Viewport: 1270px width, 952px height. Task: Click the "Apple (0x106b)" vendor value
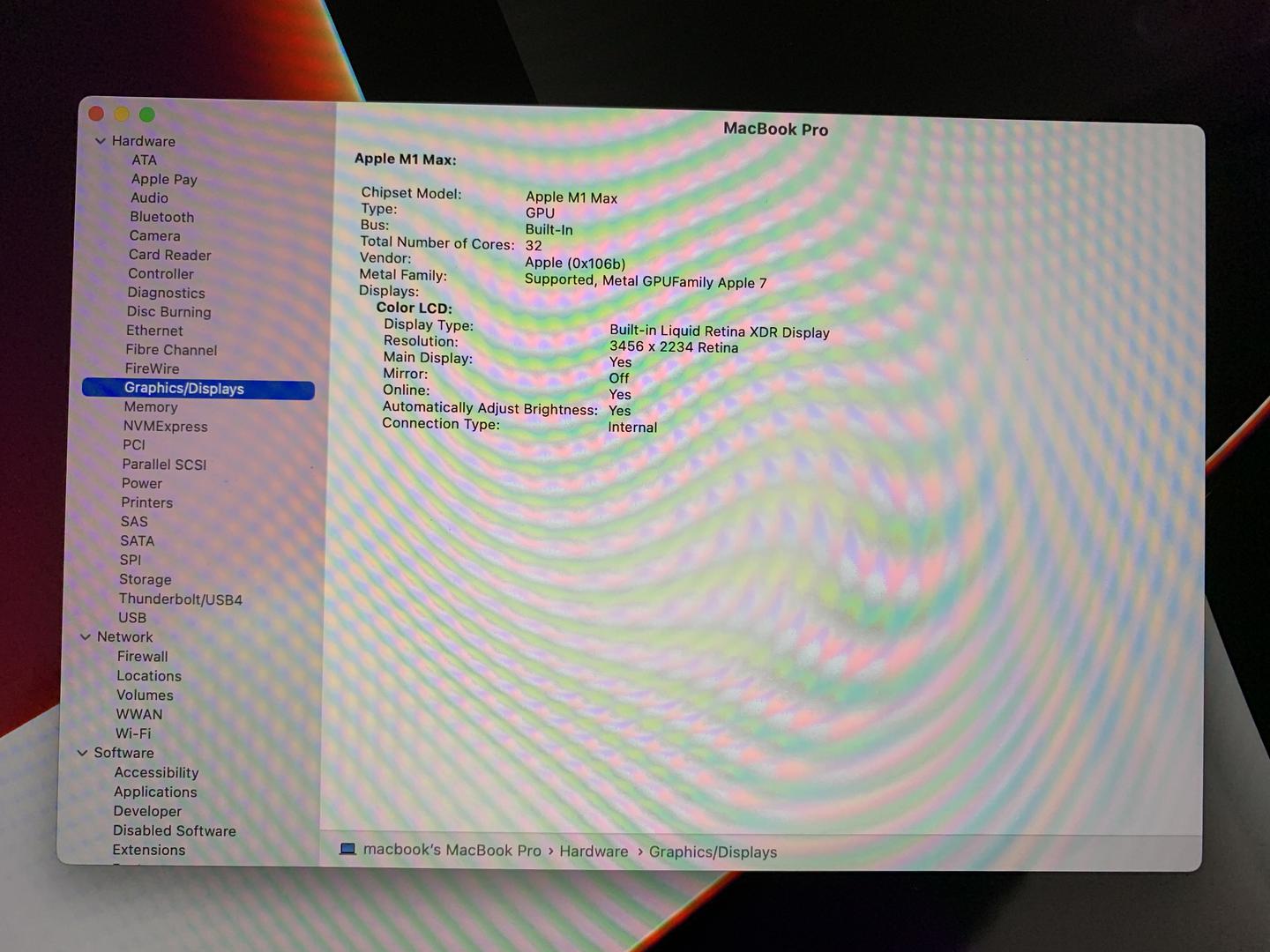tap(575, 263)
